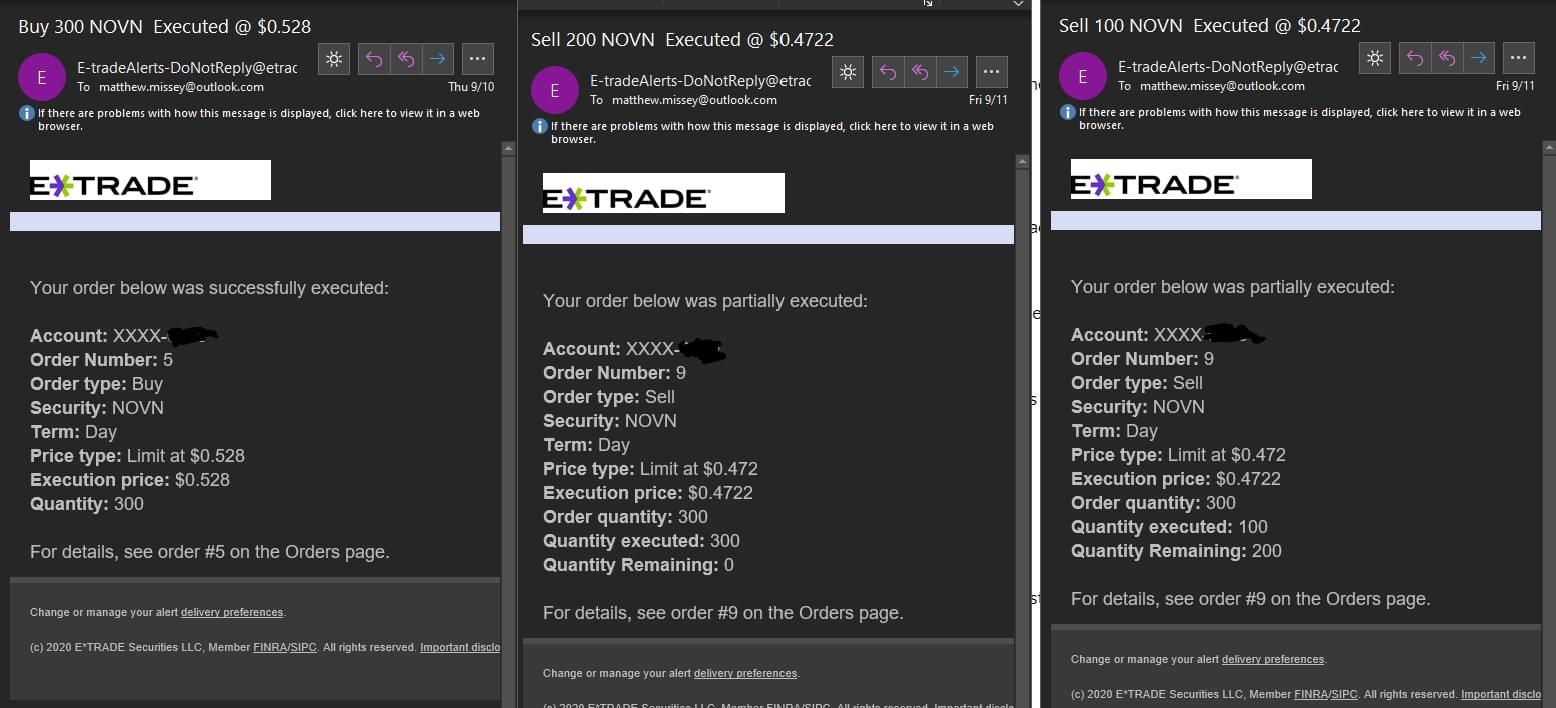Click sender address in Sell 100 NOVN email
The image size is (1556, 708).
click(x=1228, y=66)
